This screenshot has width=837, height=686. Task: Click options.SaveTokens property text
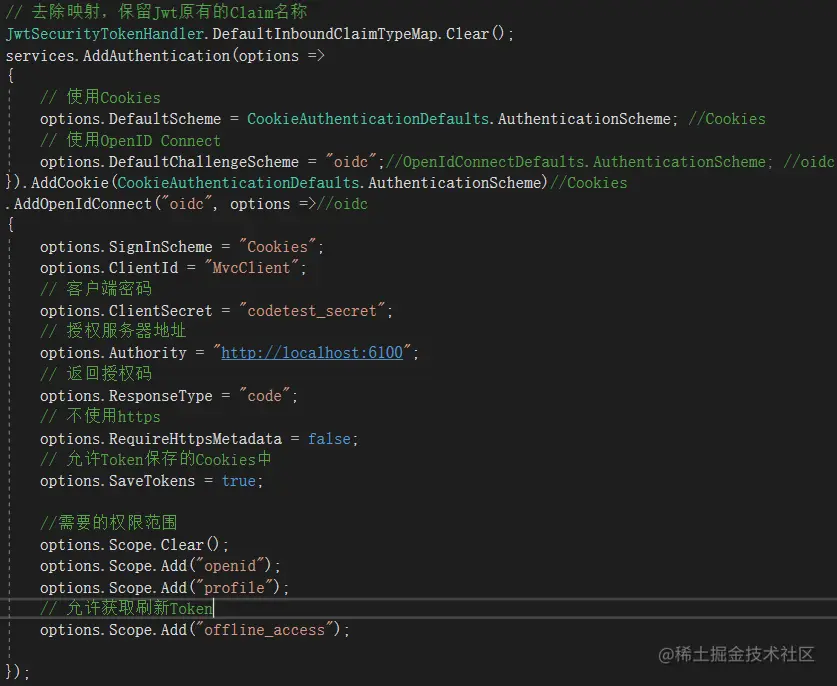tap(117, 481)
